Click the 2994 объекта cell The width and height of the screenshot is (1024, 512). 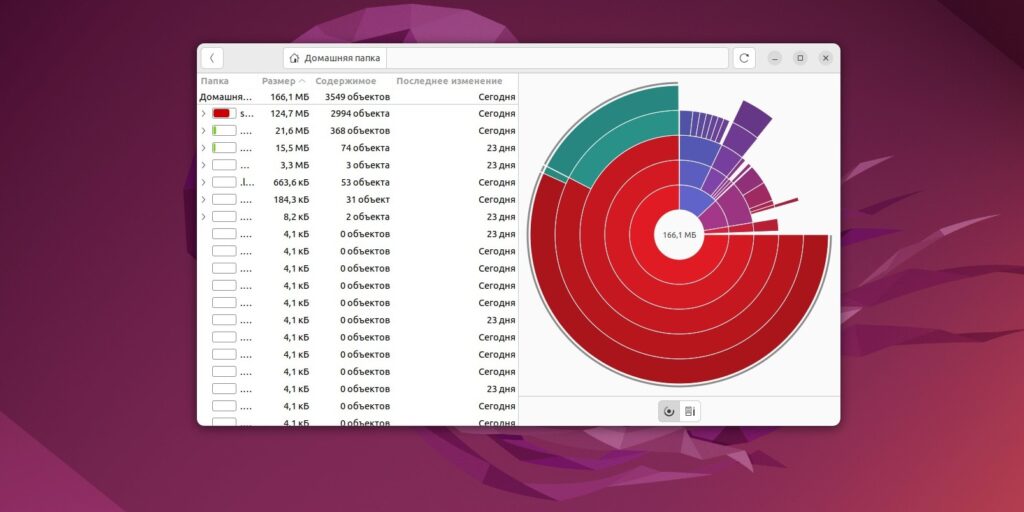(360, 114)
